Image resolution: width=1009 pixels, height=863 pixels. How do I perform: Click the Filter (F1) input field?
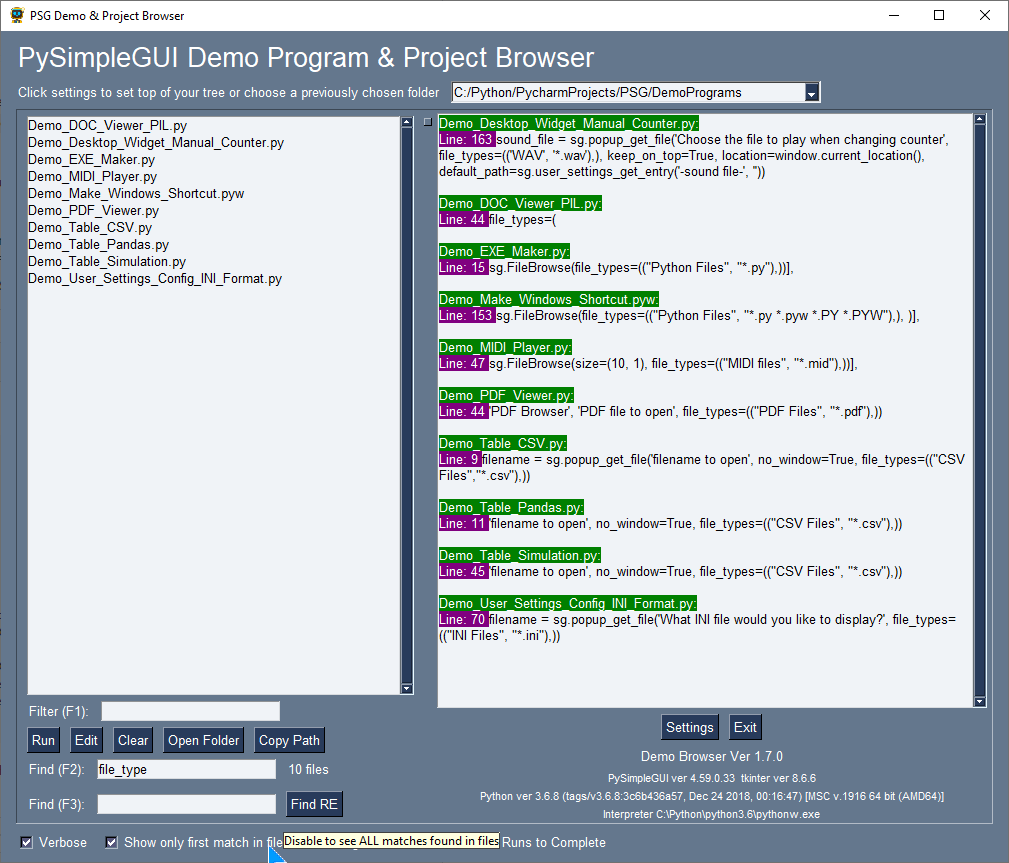click(190, 711)
